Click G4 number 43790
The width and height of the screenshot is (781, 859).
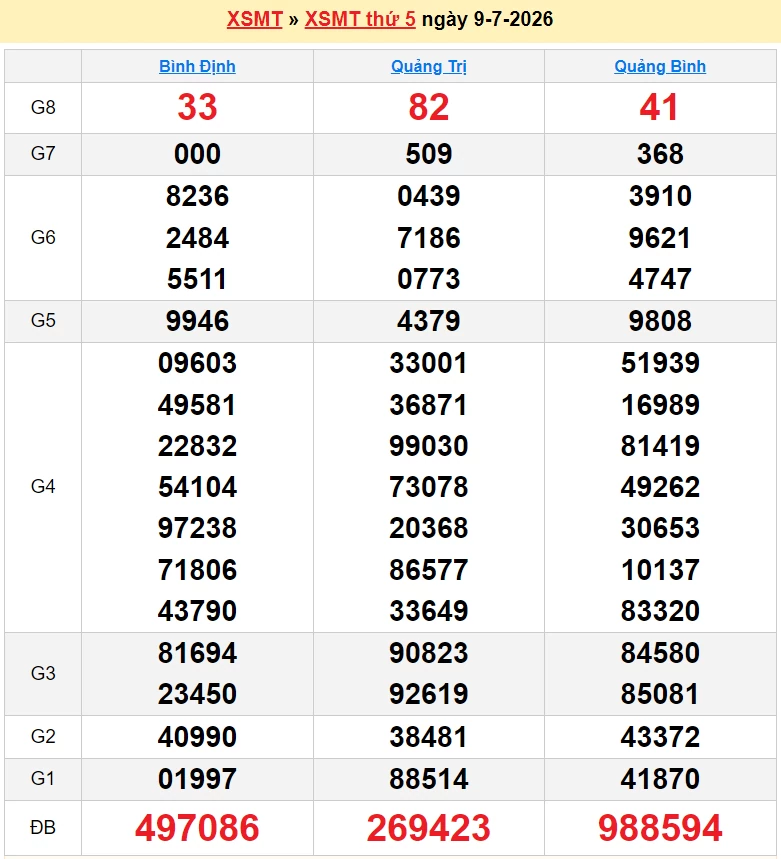point(197,611)
